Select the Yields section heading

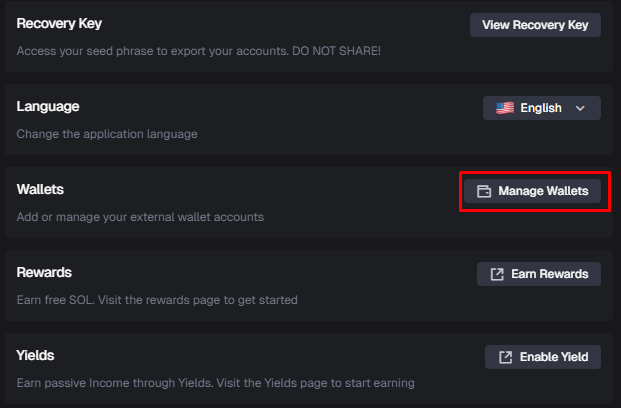coord(36,355)
